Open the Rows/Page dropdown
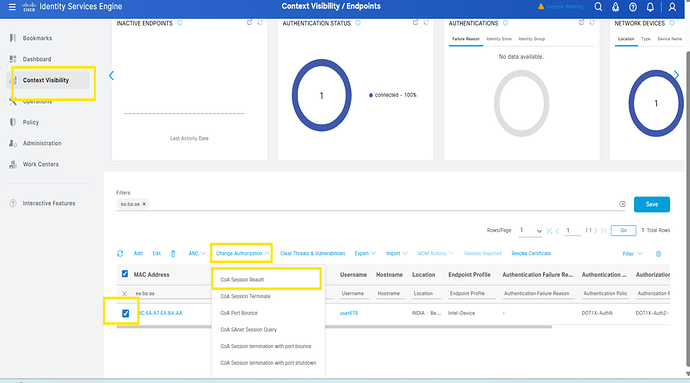This screenshot has width=690, height=383. [530, 231]
